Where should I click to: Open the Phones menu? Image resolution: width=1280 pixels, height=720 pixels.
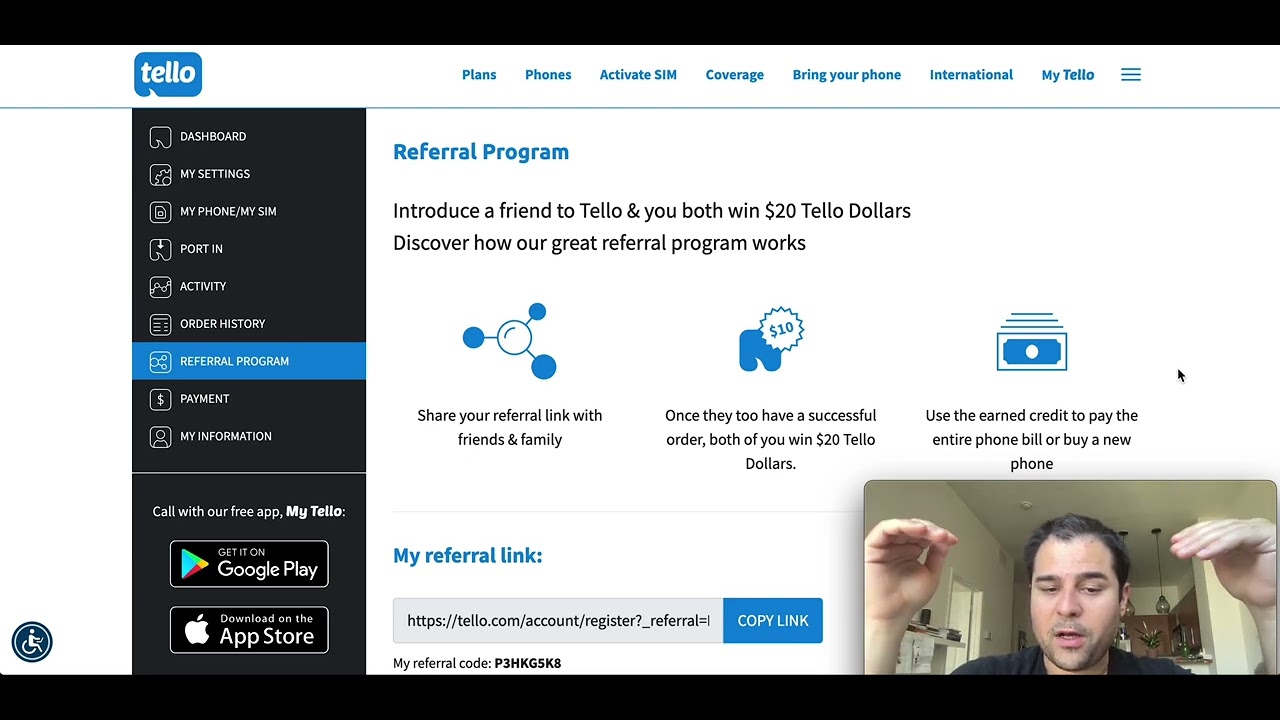pyautogui.click(x=548, y=75)
